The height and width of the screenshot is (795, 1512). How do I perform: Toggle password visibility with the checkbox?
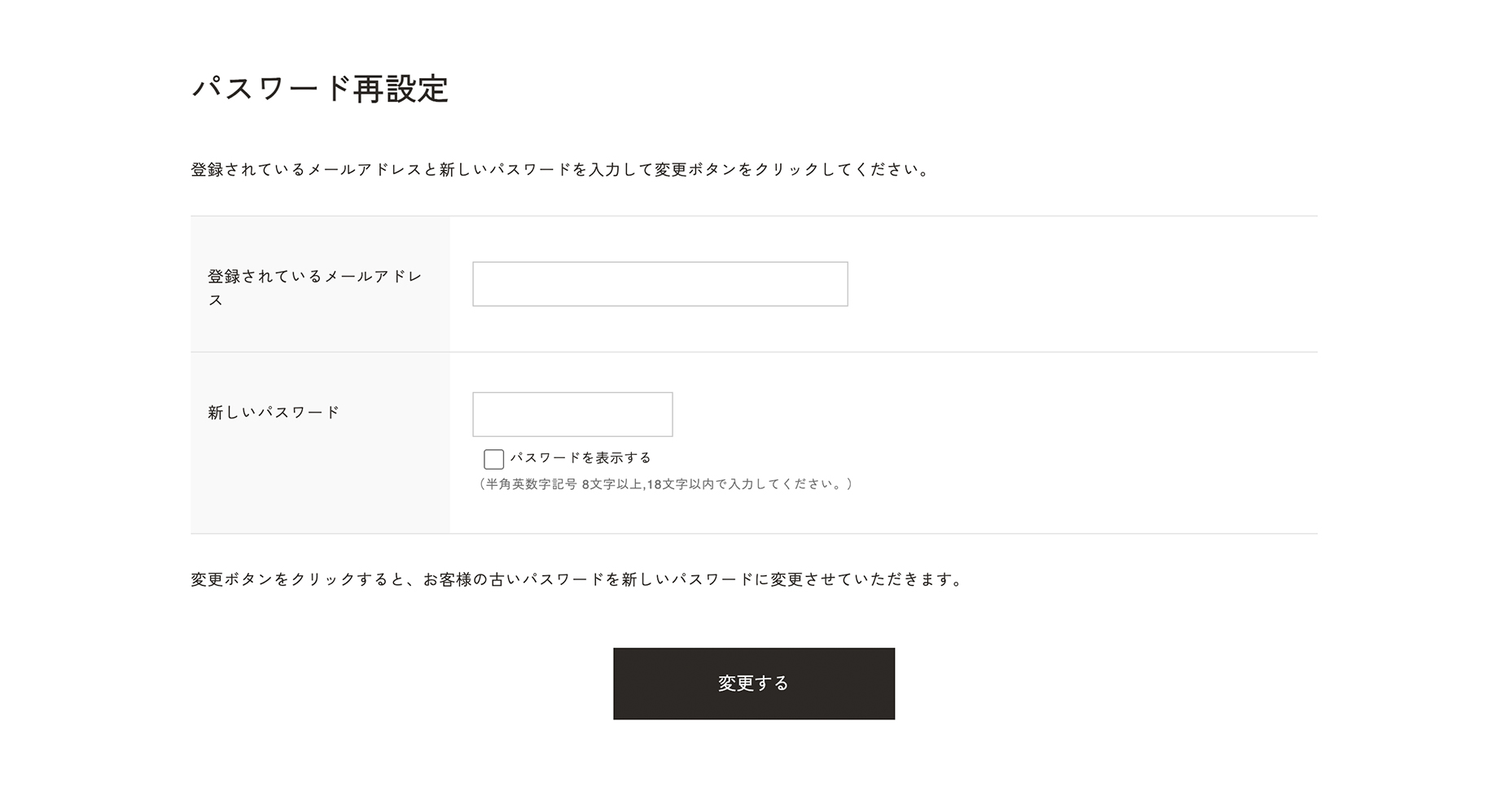[x=493, y=459]
